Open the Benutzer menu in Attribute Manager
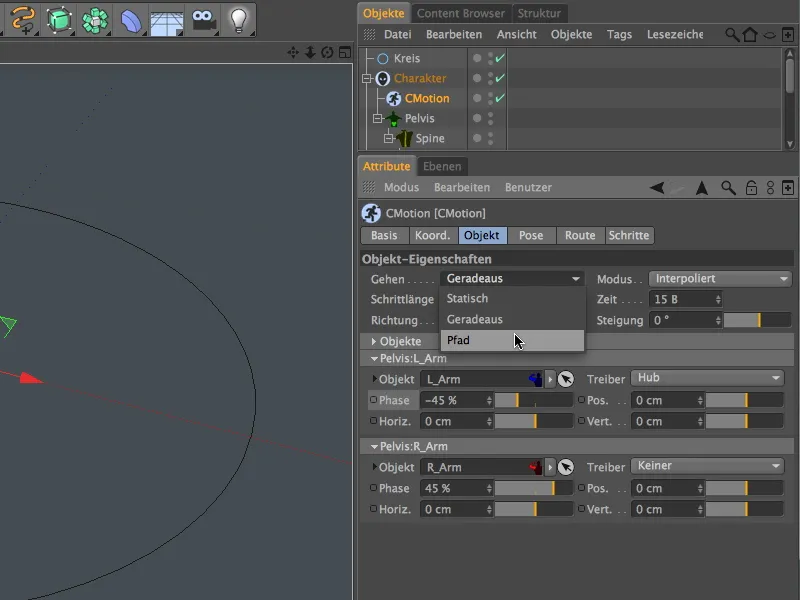Image resolution: width=800 pixels, height=600 pixels. (529, 187)
